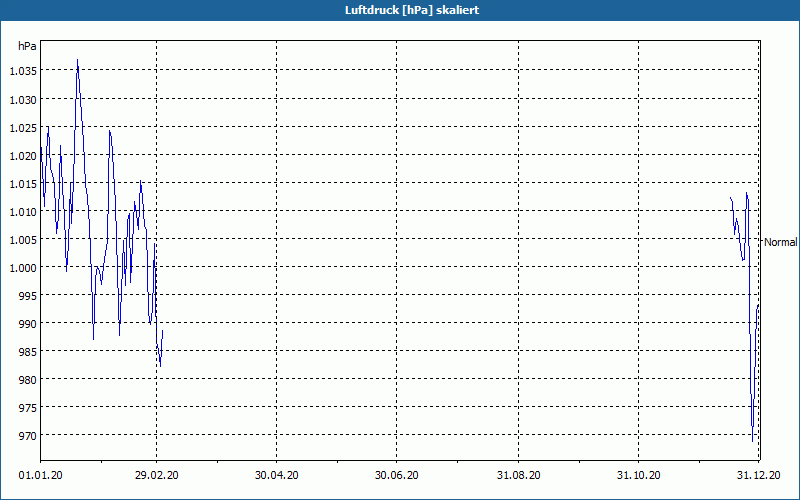Image resolution: width=800 pixels, height=500 pixels.
Task: Click the 970 value on the y-axis
Action: (x=28, y=435)
